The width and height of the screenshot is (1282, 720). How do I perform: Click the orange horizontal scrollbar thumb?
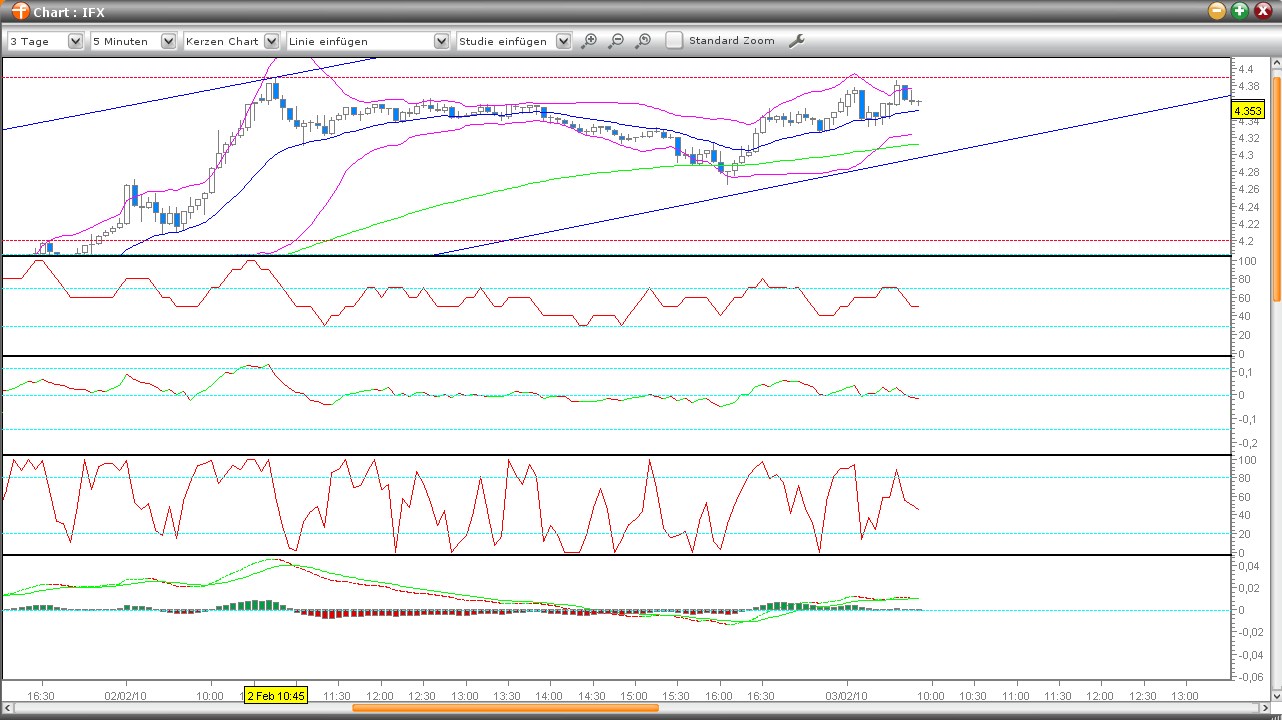pyautogui.click(x=505, y=708)
